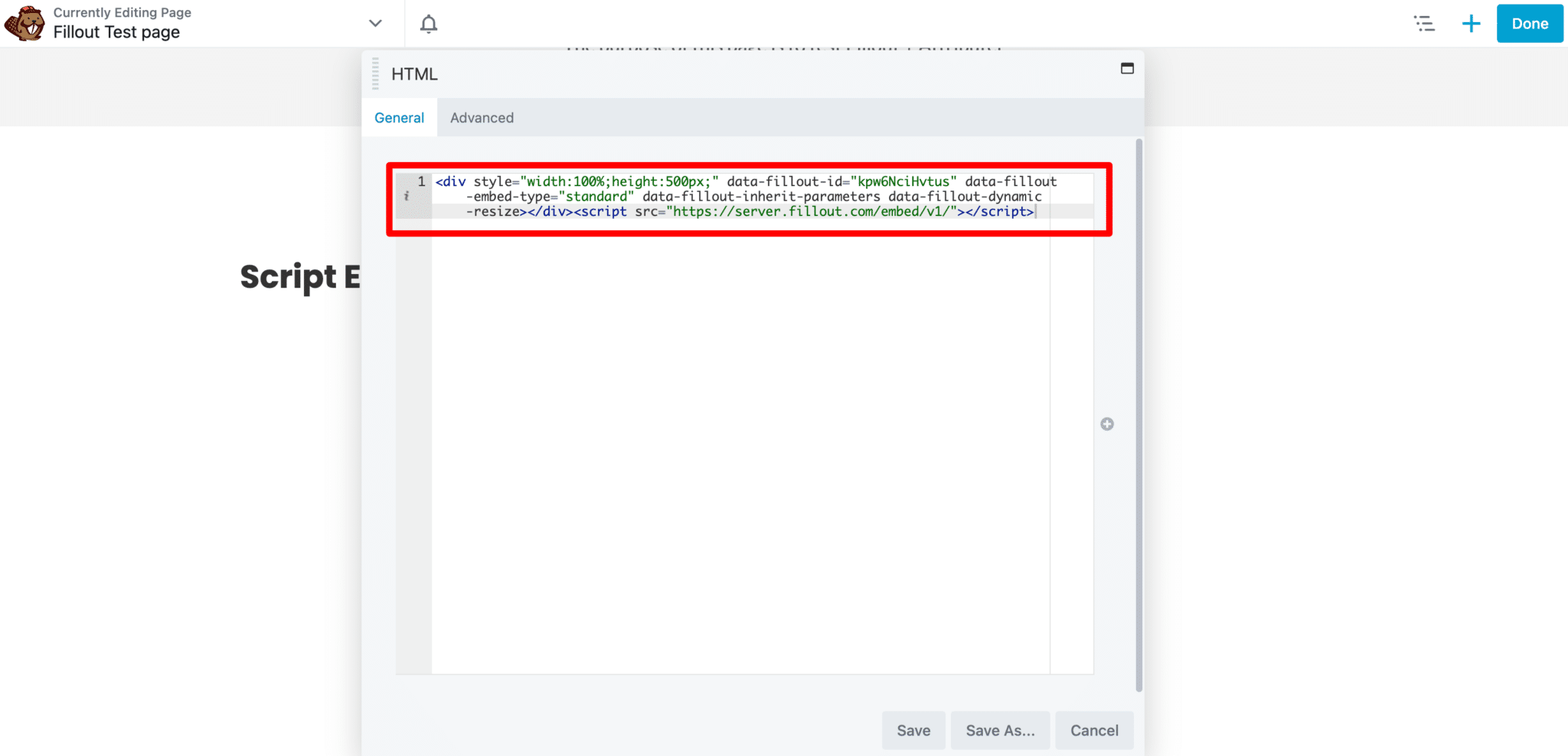
Task: Click the HTML panel title
Action: click(414, 74)
